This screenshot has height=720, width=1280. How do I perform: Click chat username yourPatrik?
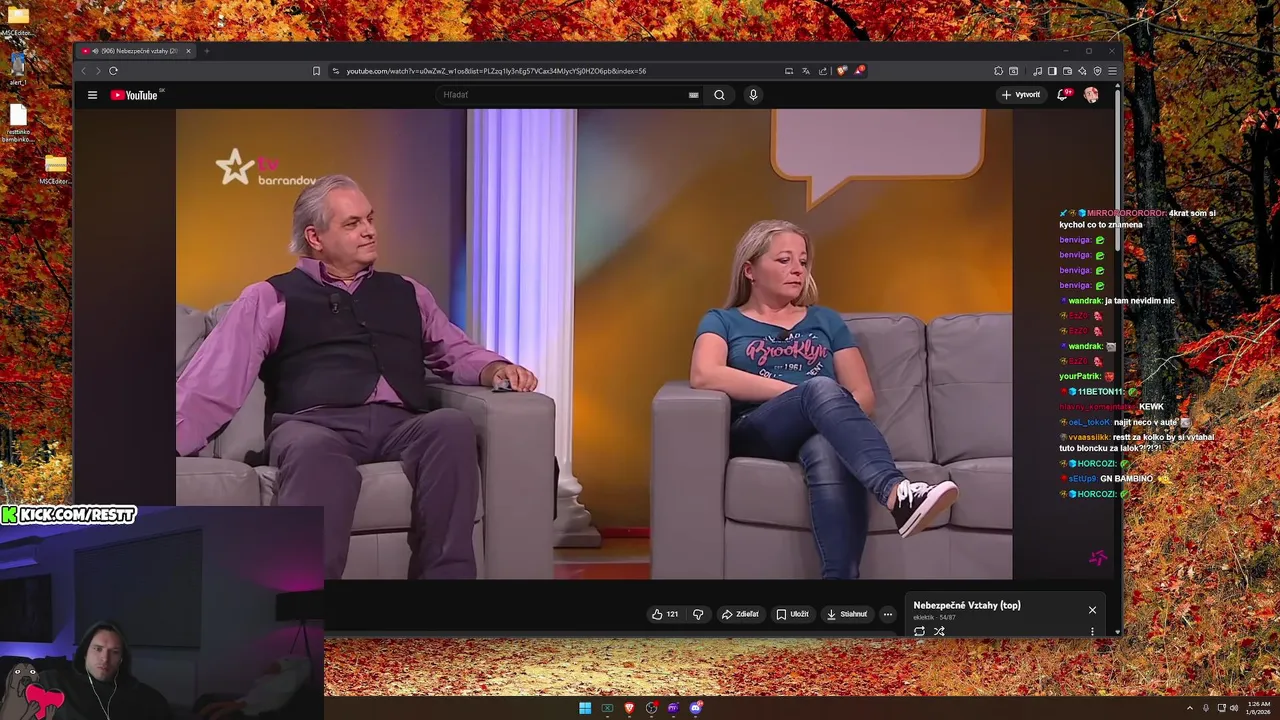(1080, 376)
